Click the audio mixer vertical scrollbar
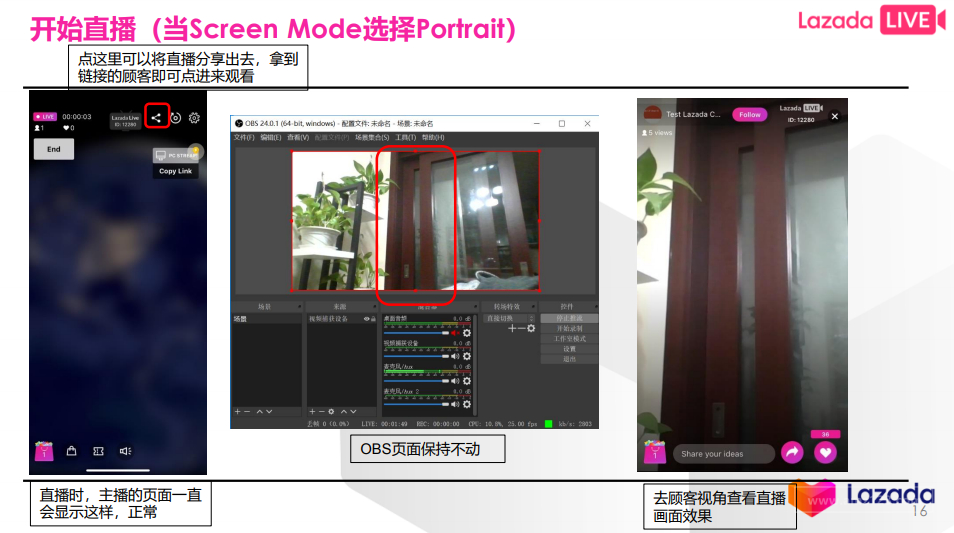 [x=475, y=364]
